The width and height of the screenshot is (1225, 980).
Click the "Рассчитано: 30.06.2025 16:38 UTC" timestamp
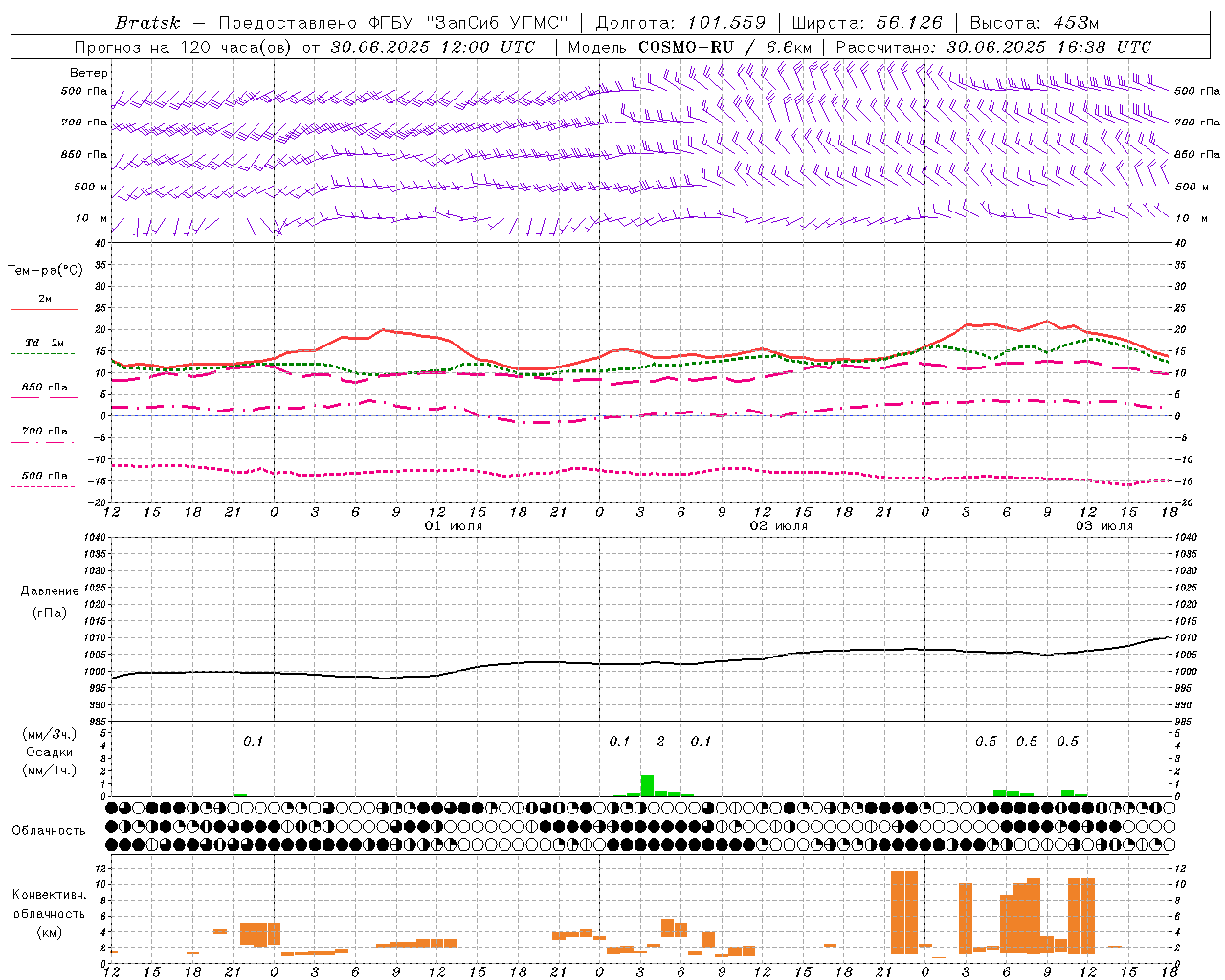[x=993, y=47]
